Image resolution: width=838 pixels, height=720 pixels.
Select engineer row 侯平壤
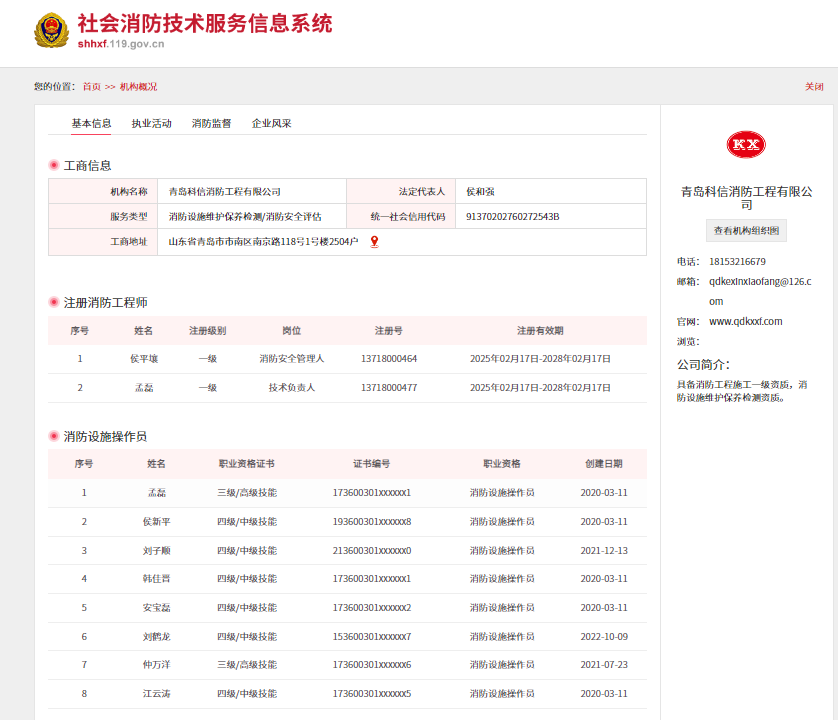(x=143, y=359)
